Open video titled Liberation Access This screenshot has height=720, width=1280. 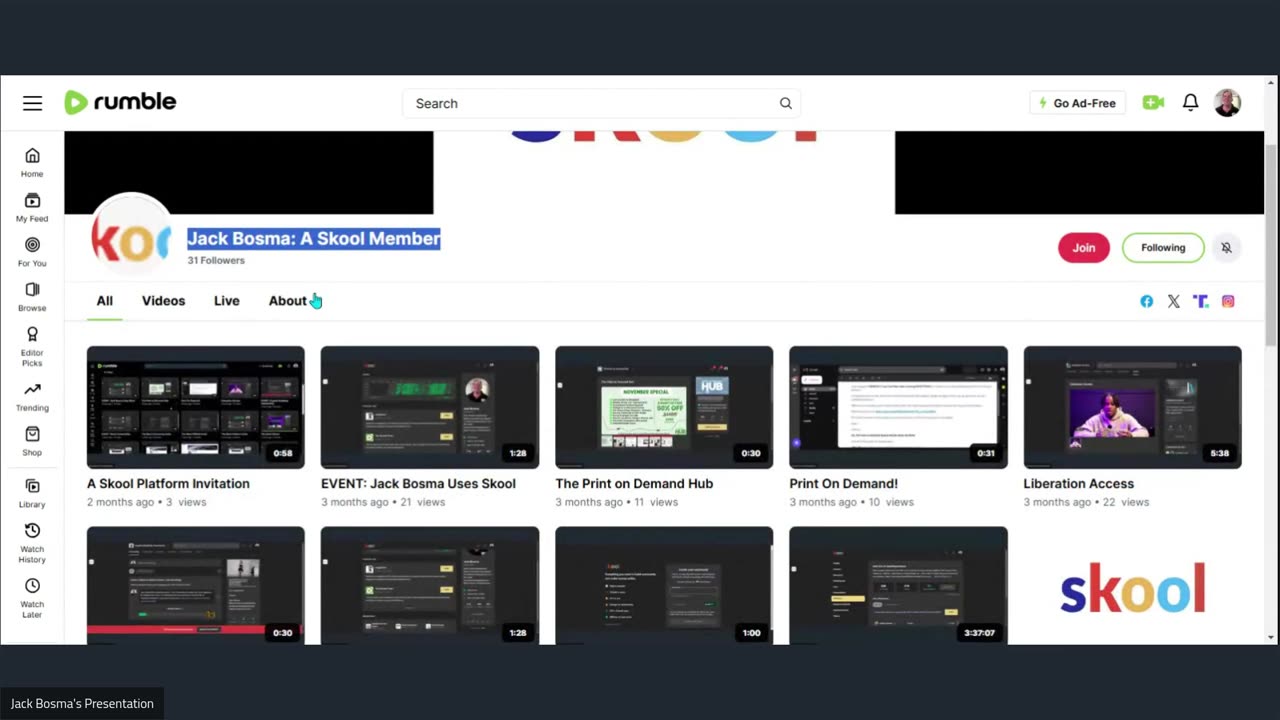pos(1078,483)
